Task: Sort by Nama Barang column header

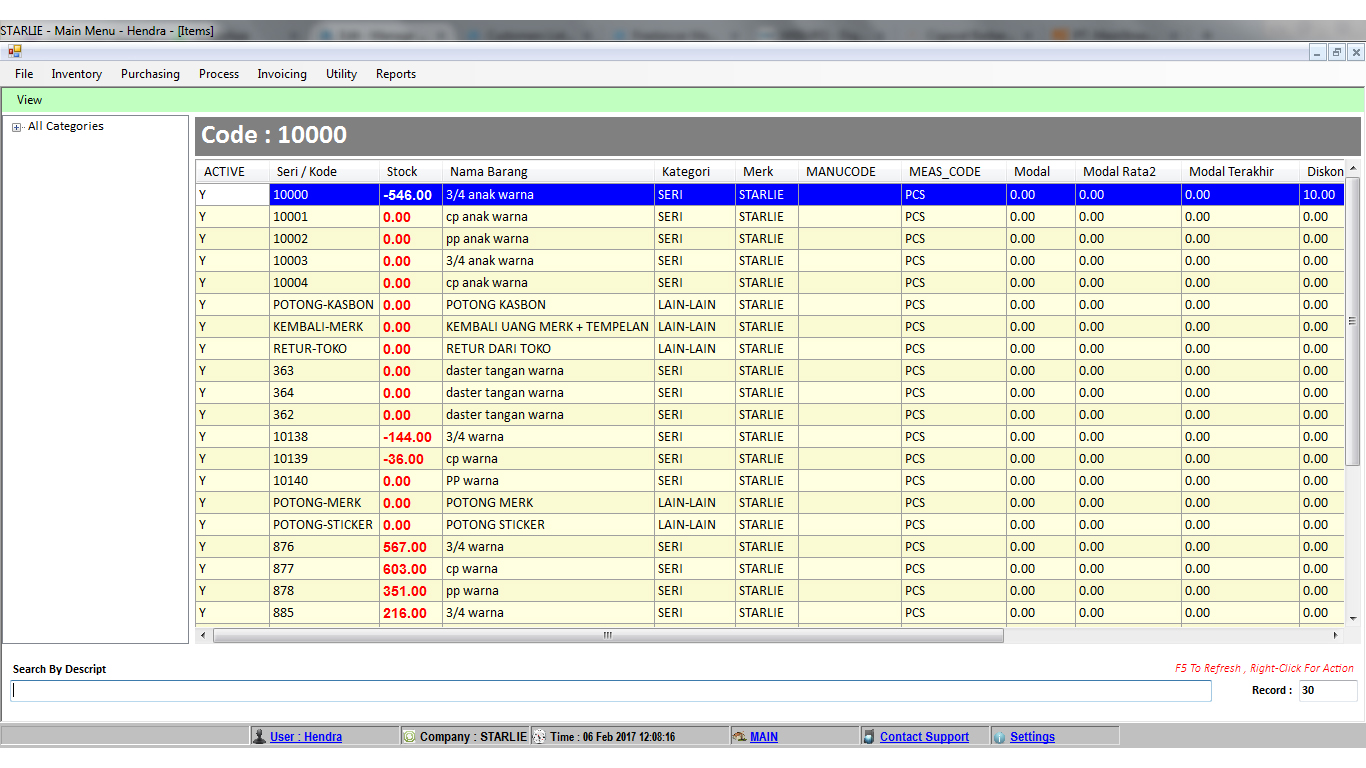Action: tap(549, 172)
